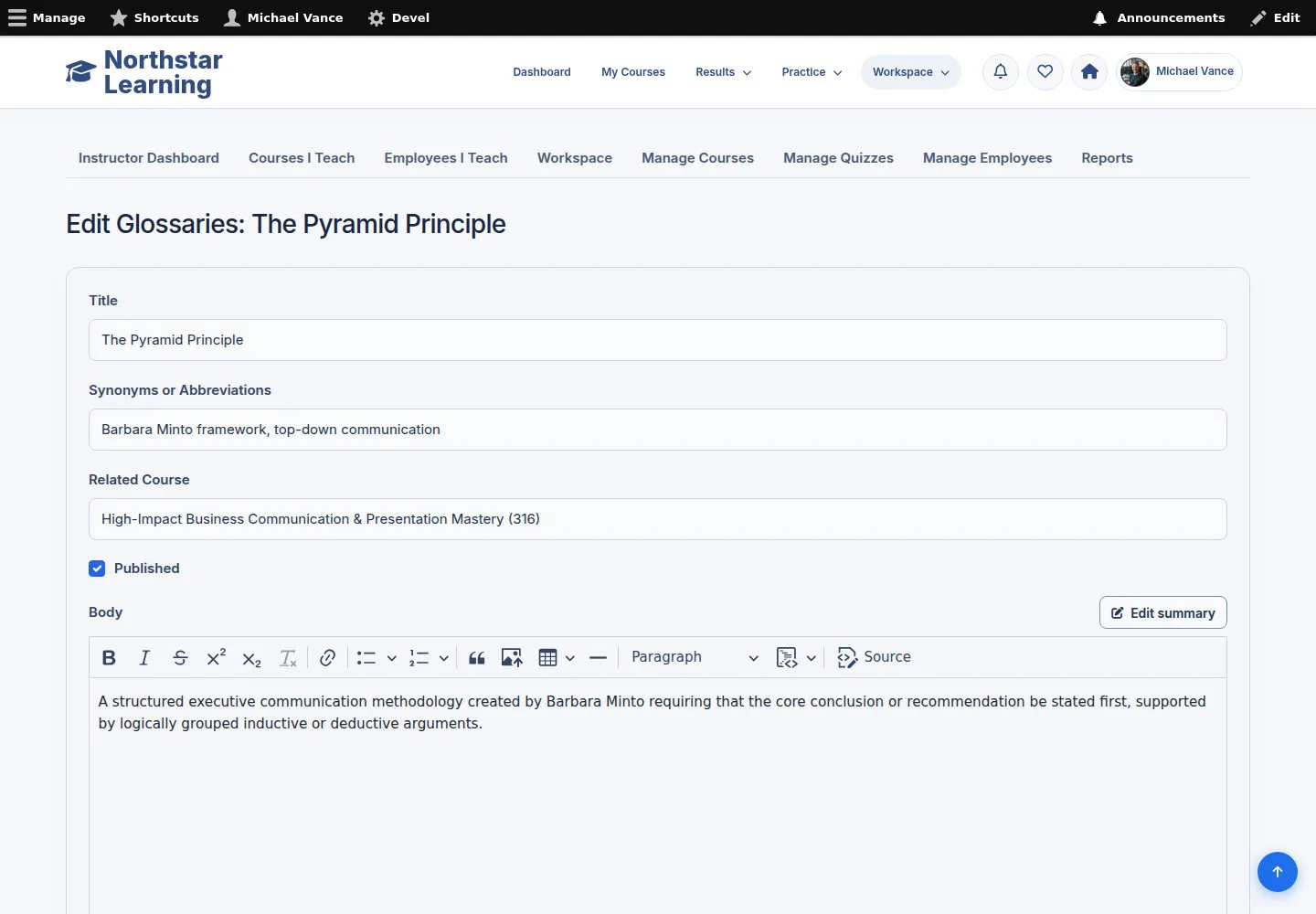Viewport: 1316px width, 914px height.
Task: Open Shortcuts in admin toolbar
Action: click(154, 17)
